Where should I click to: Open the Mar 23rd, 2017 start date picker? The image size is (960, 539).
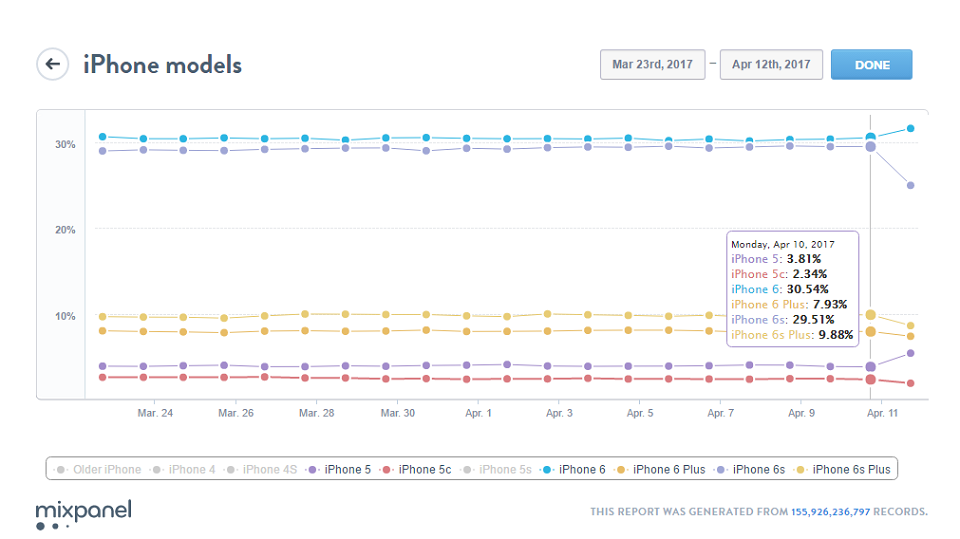653,64
